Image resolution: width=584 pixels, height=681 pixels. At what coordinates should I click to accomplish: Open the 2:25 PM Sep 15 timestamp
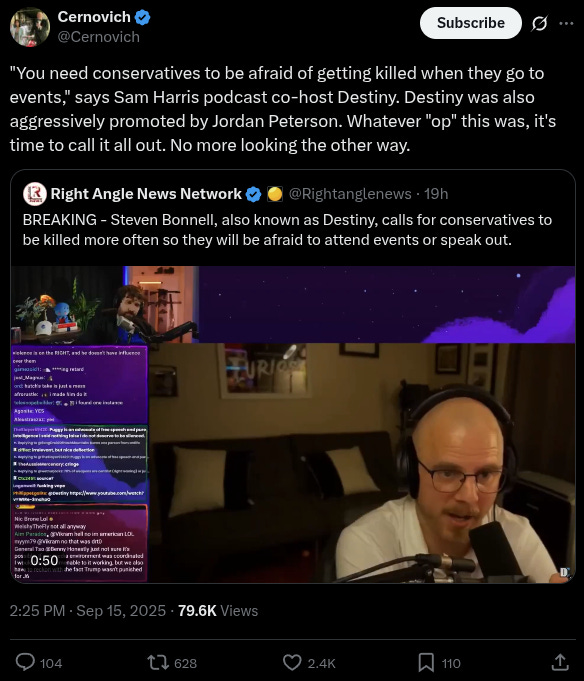(x=88, y=611)
